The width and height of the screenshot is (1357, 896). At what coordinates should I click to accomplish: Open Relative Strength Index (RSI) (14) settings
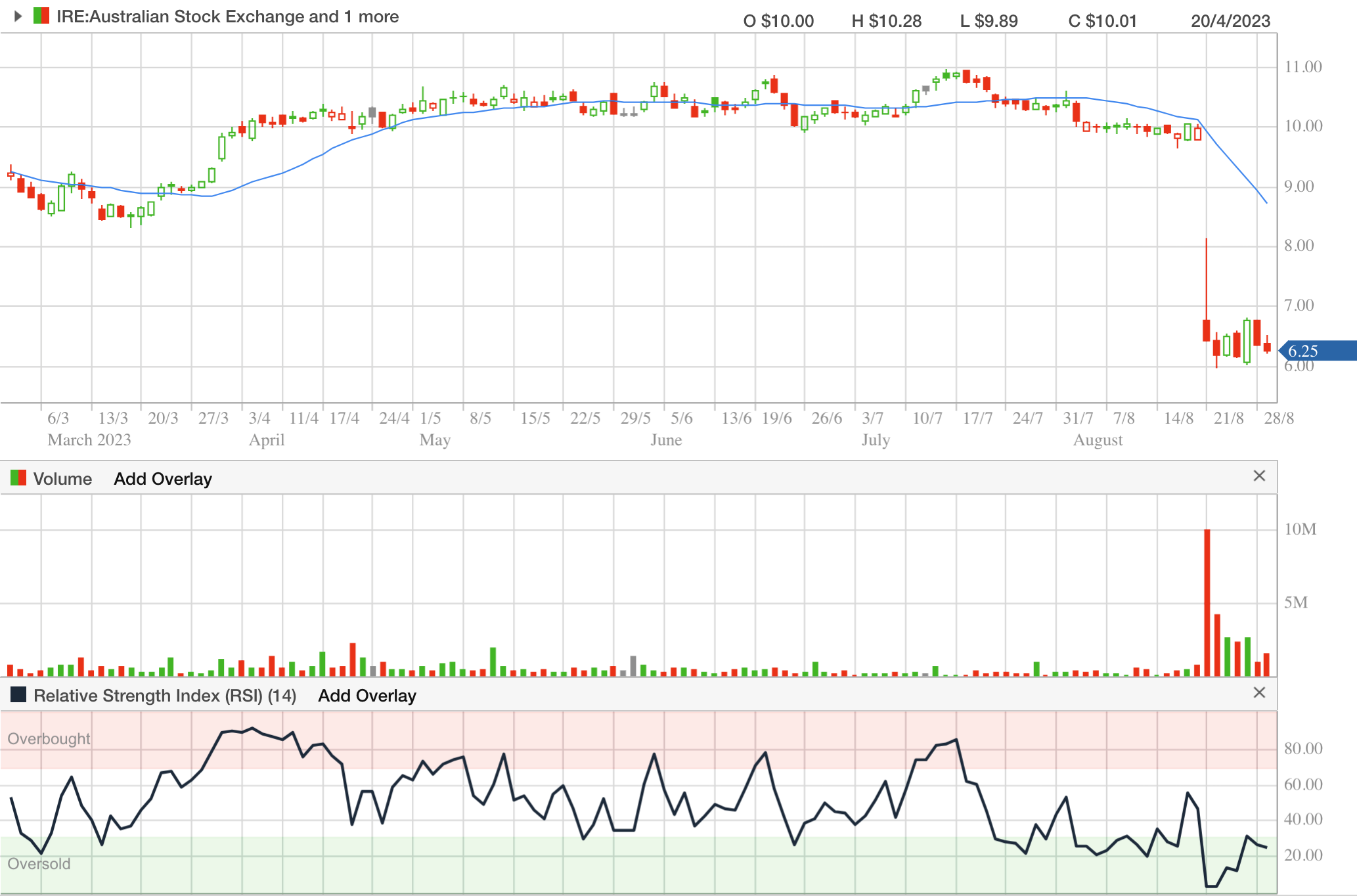(x=165, y=696)
